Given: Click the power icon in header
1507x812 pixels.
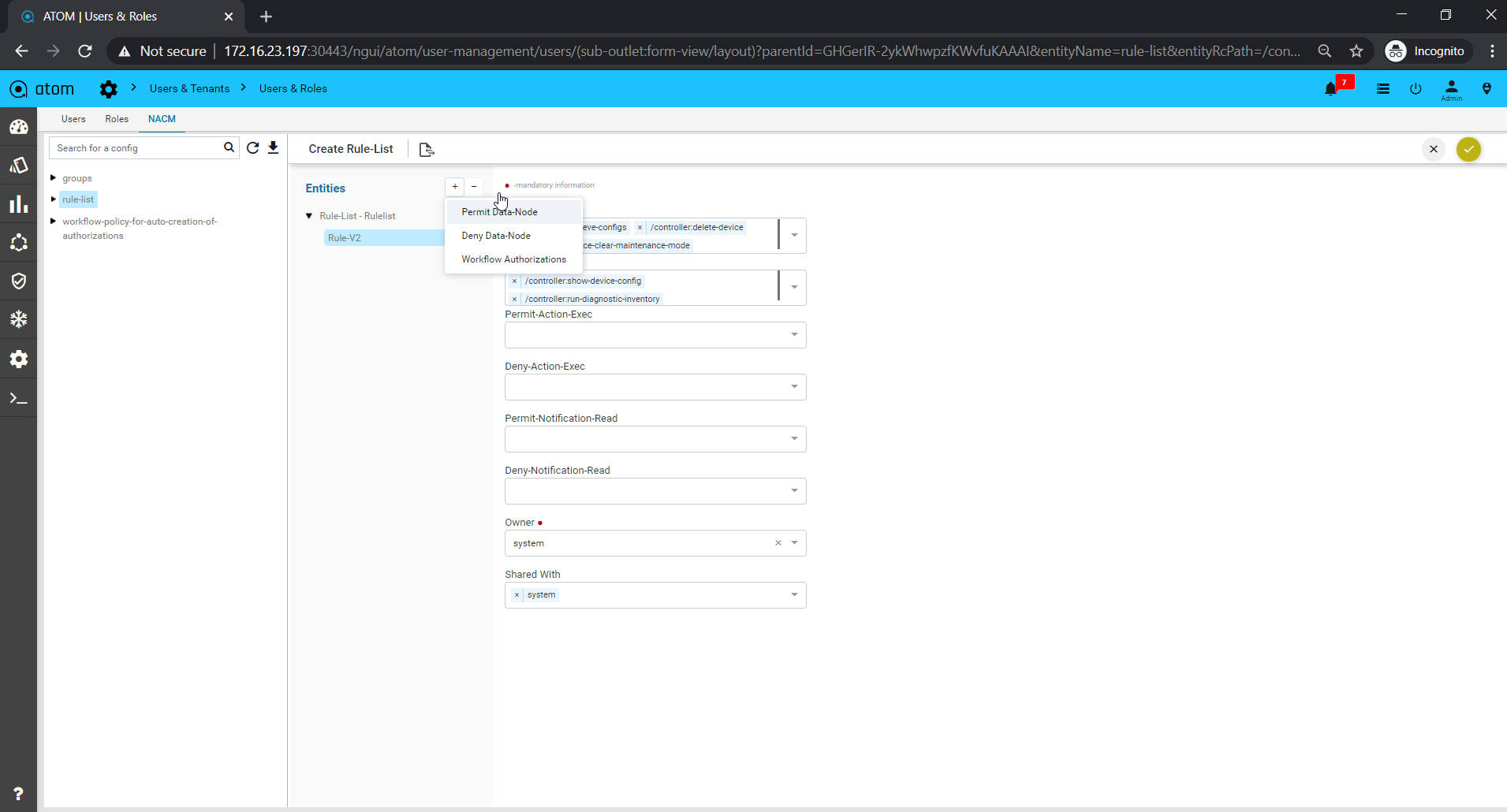Looking at the screenshot, I should tap(1416, 89).
